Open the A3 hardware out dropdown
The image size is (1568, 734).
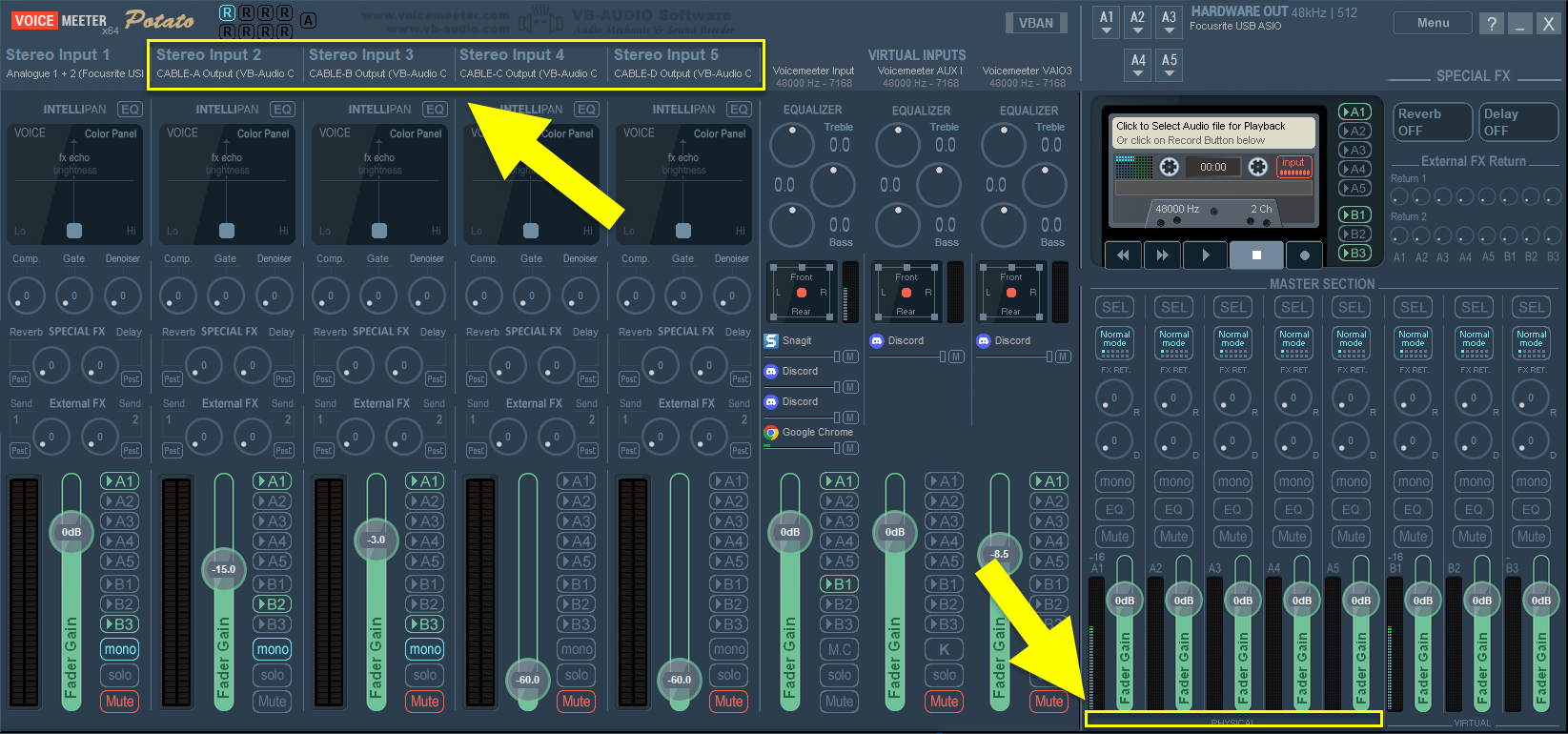pyautogui.click(x=1170, y=23)
